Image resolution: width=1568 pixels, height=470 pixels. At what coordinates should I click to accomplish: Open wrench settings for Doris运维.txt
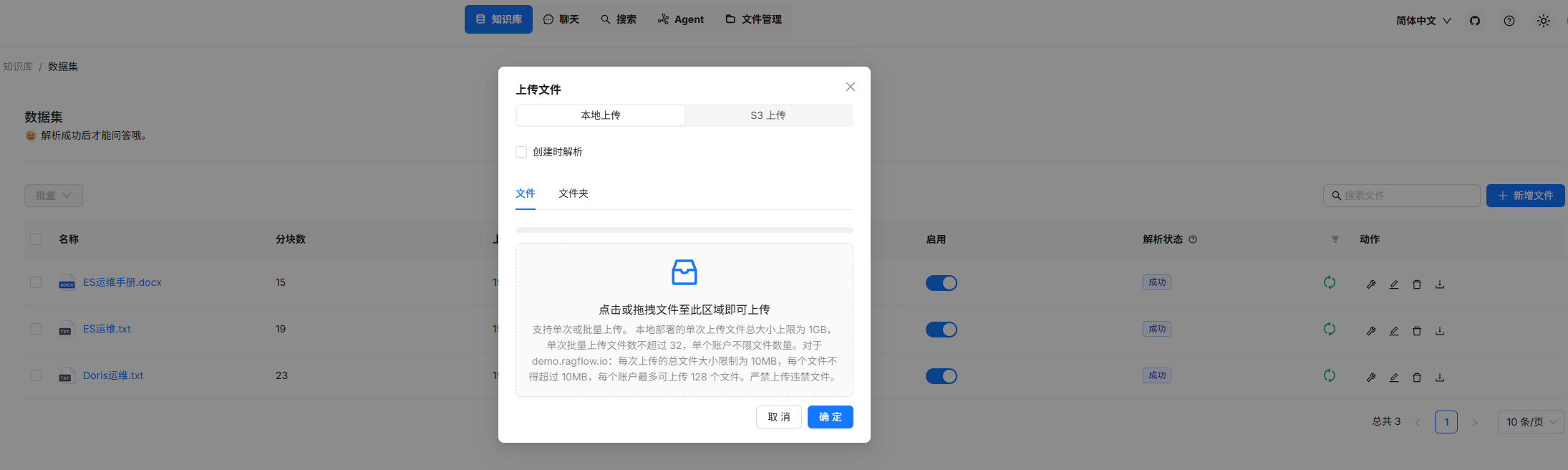pyautogui.click(x=1371, y=378)
